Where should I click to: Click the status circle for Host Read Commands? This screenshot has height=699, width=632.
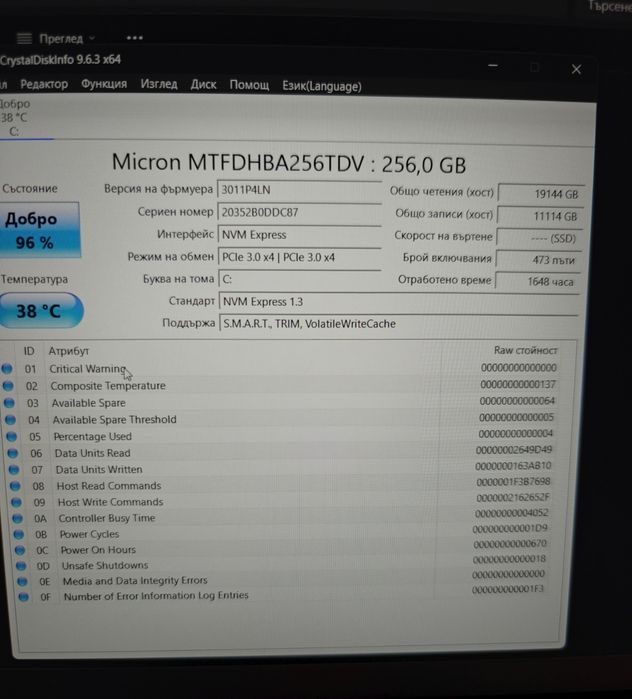15,486
